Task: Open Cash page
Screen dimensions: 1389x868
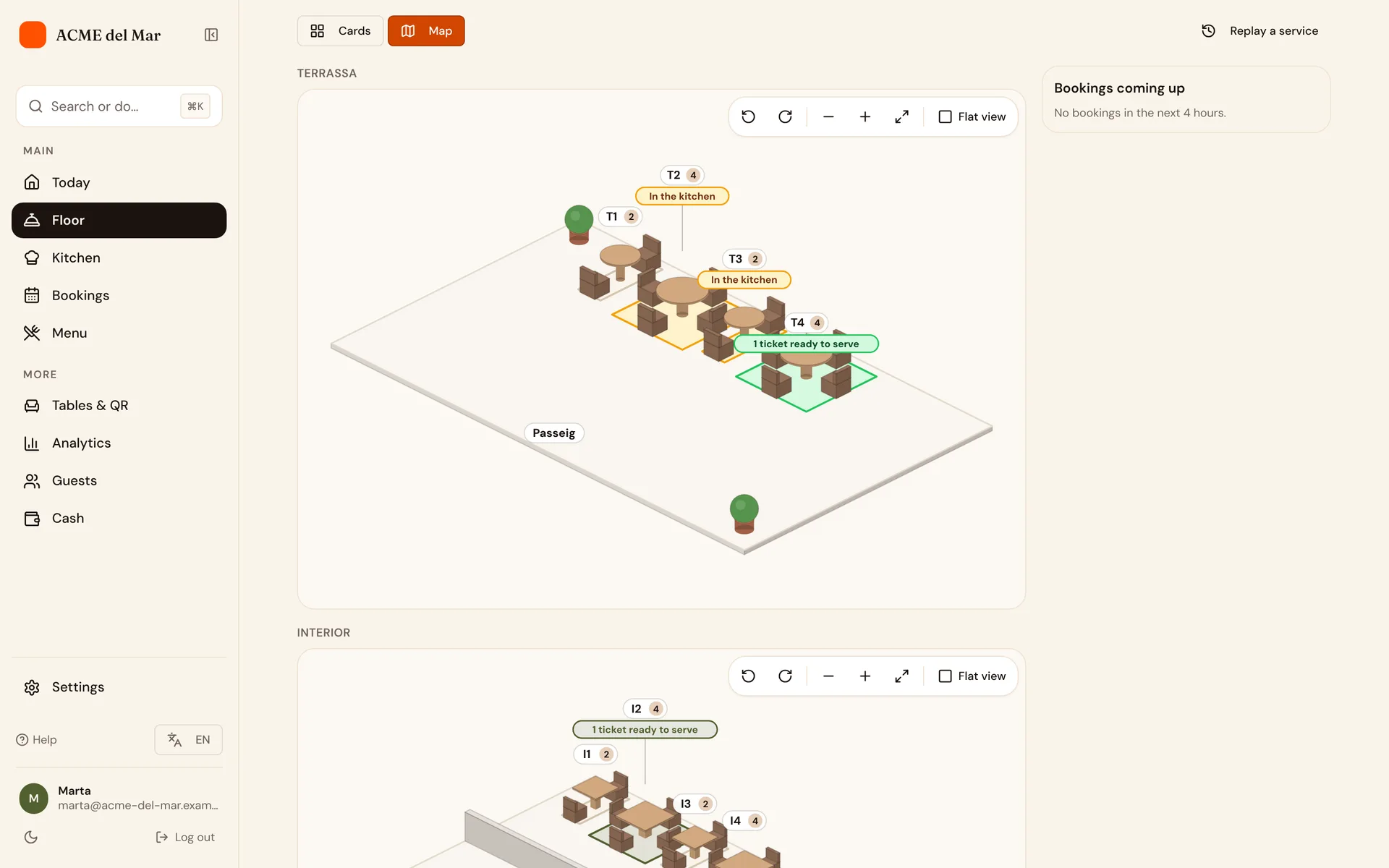Action: 119,518
